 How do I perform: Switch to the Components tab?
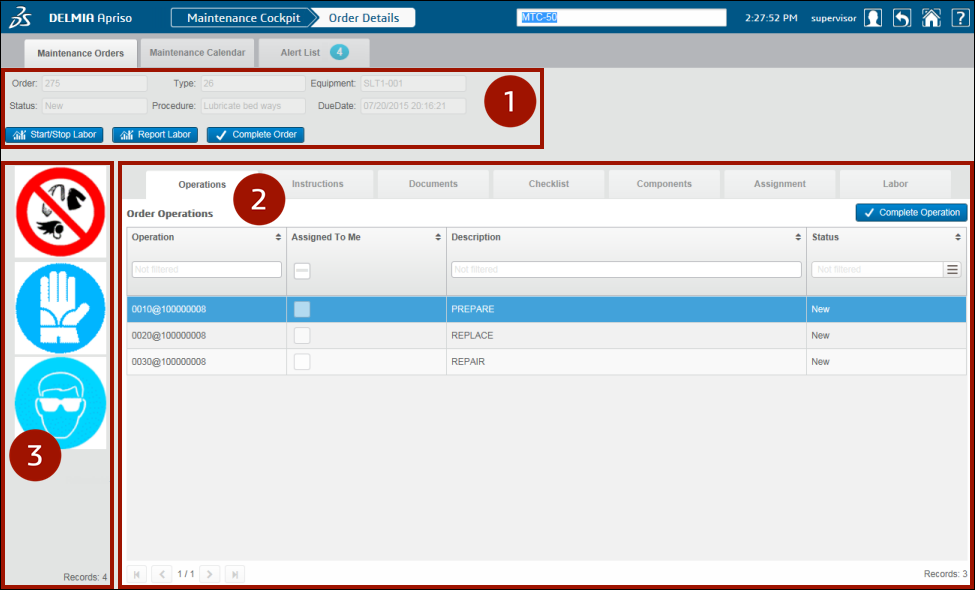(664, 184)
